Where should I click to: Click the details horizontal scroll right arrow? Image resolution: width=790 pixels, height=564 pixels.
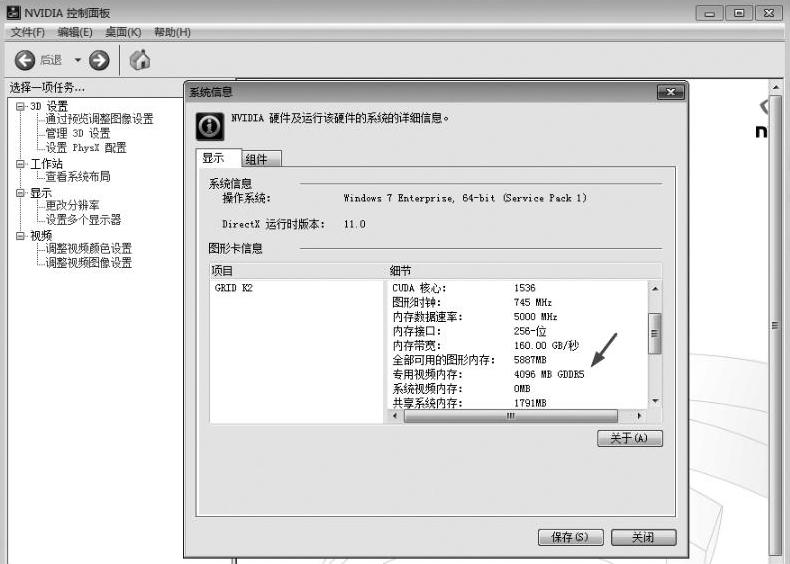tap(639, 416)
